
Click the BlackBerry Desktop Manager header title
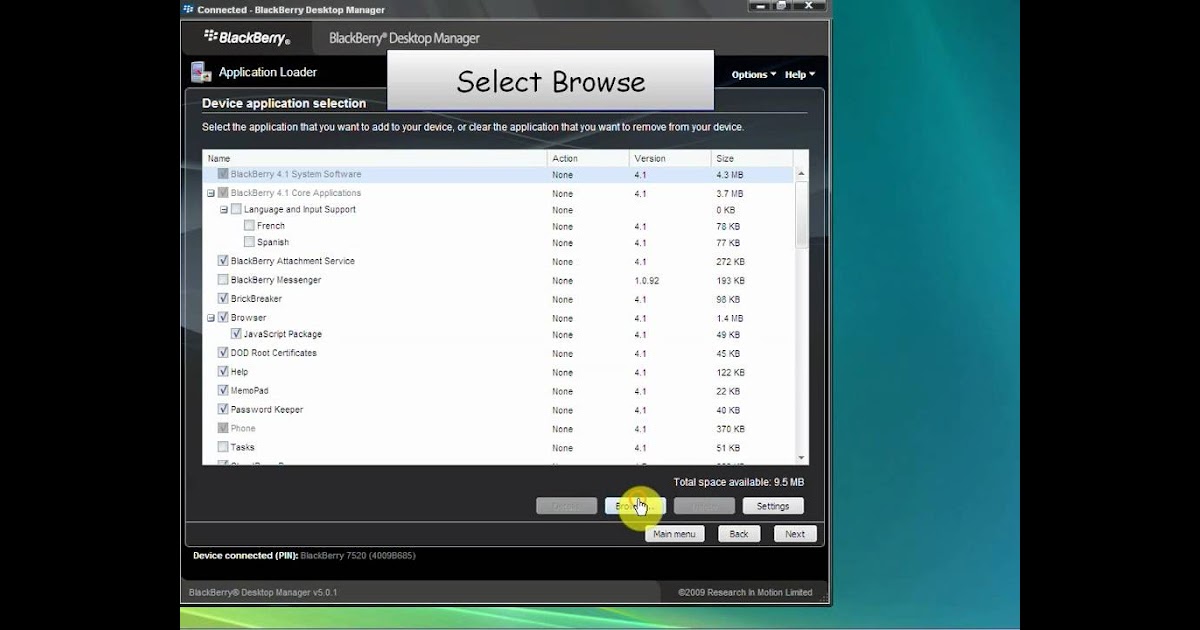coord(404,38)
